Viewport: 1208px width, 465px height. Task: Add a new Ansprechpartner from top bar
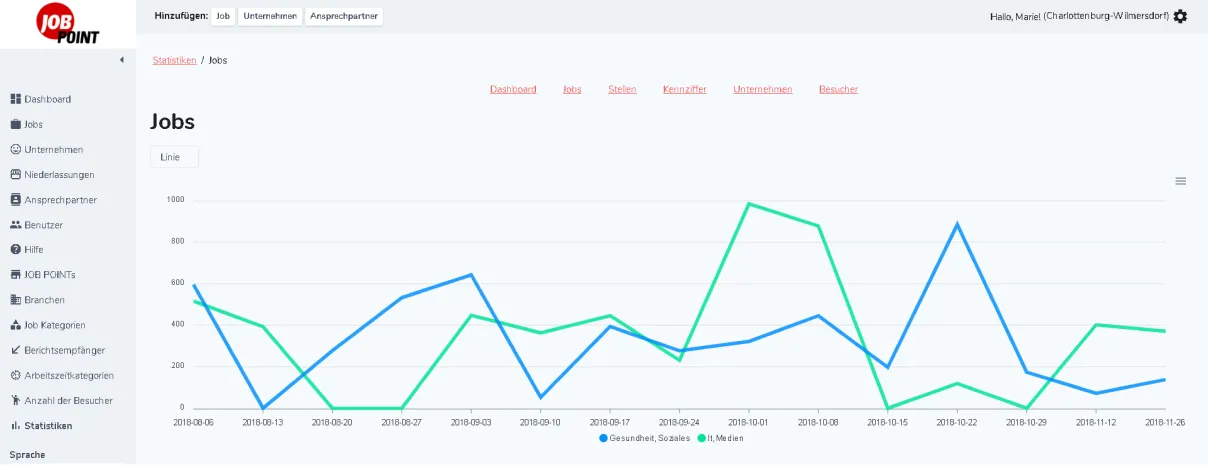[344, 16]
